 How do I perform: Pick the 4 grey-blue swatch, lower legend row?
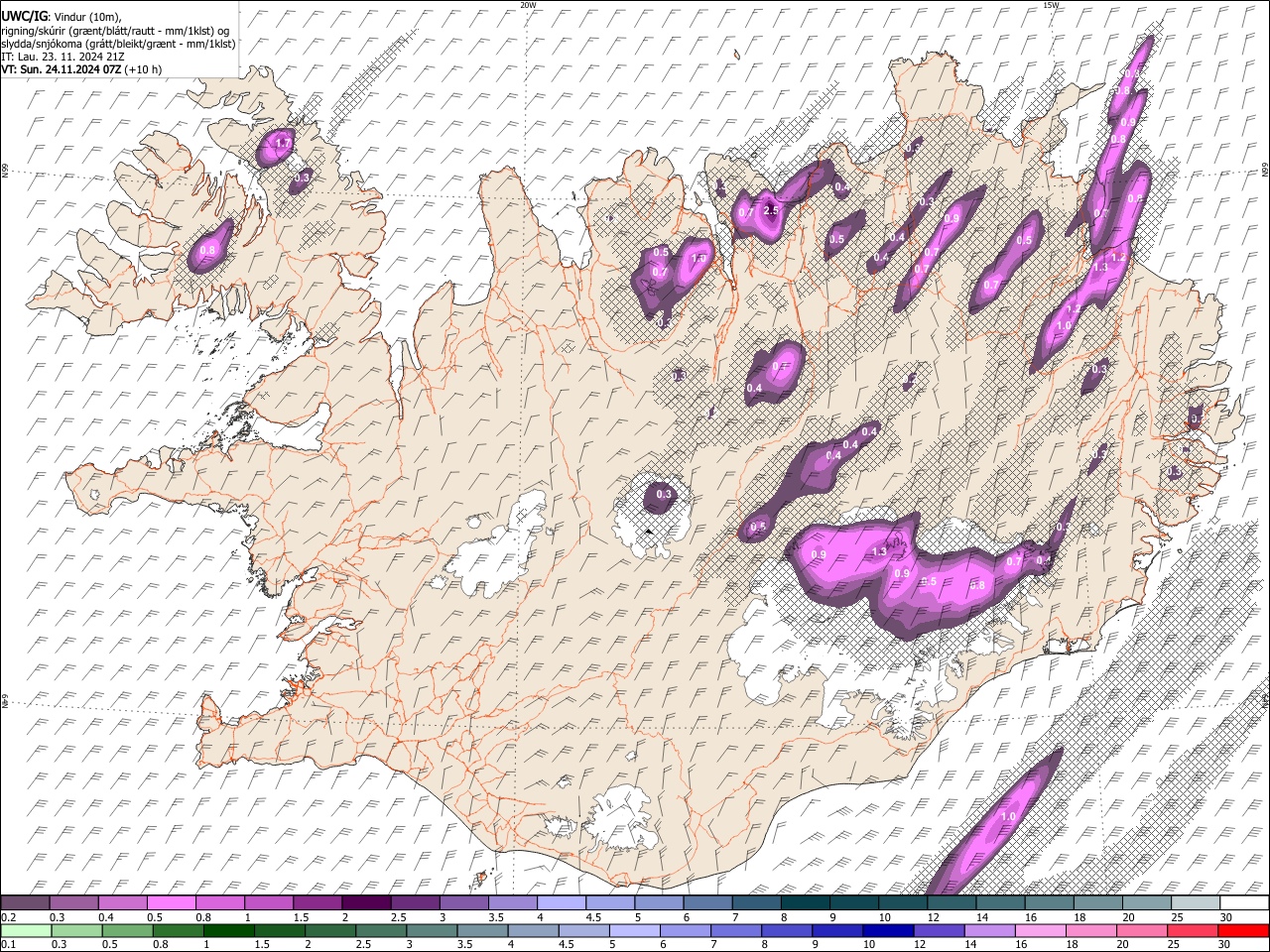click(x=532, y=930)
